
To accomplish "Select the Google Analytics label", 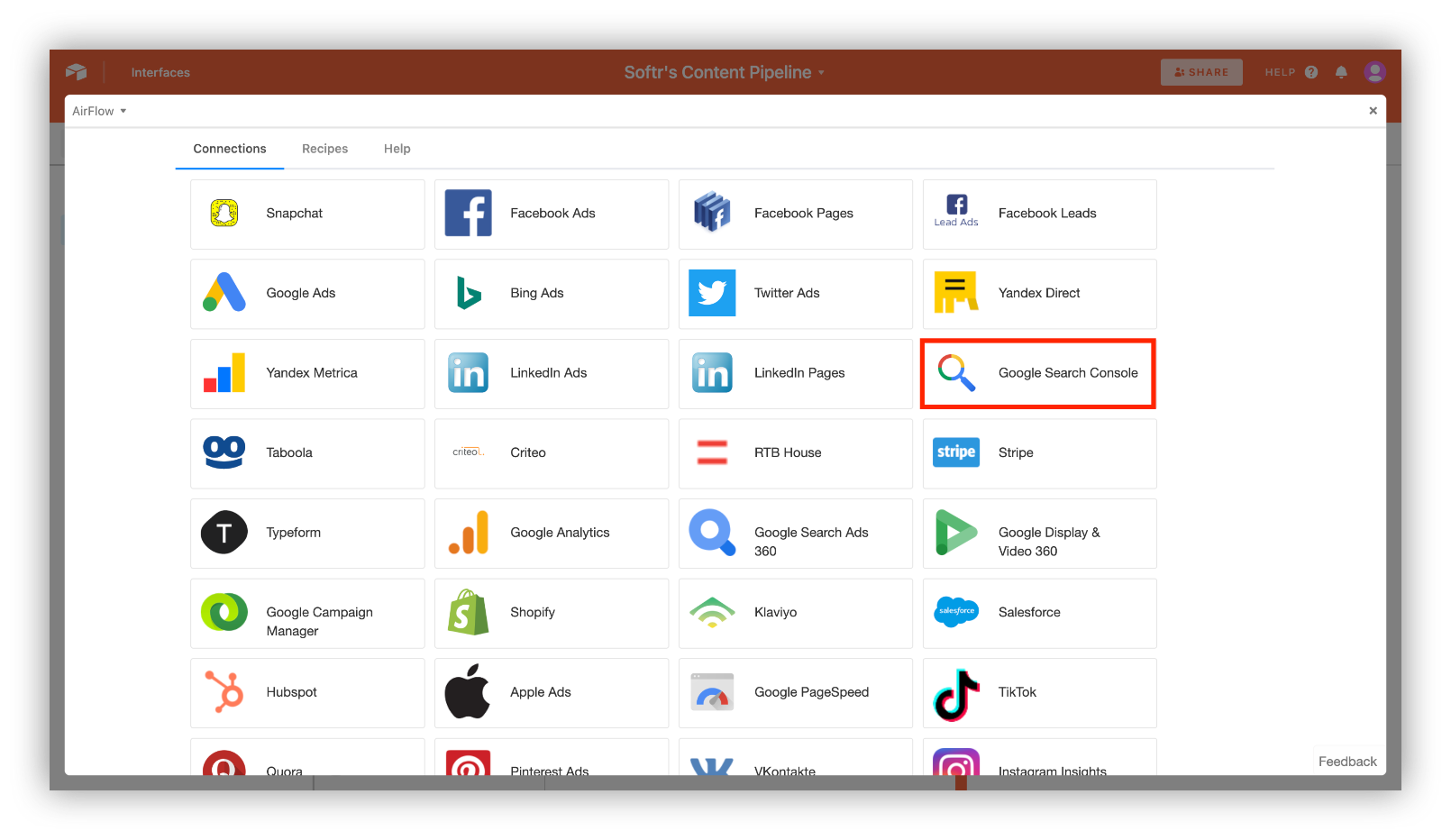I will pos(560,533).
